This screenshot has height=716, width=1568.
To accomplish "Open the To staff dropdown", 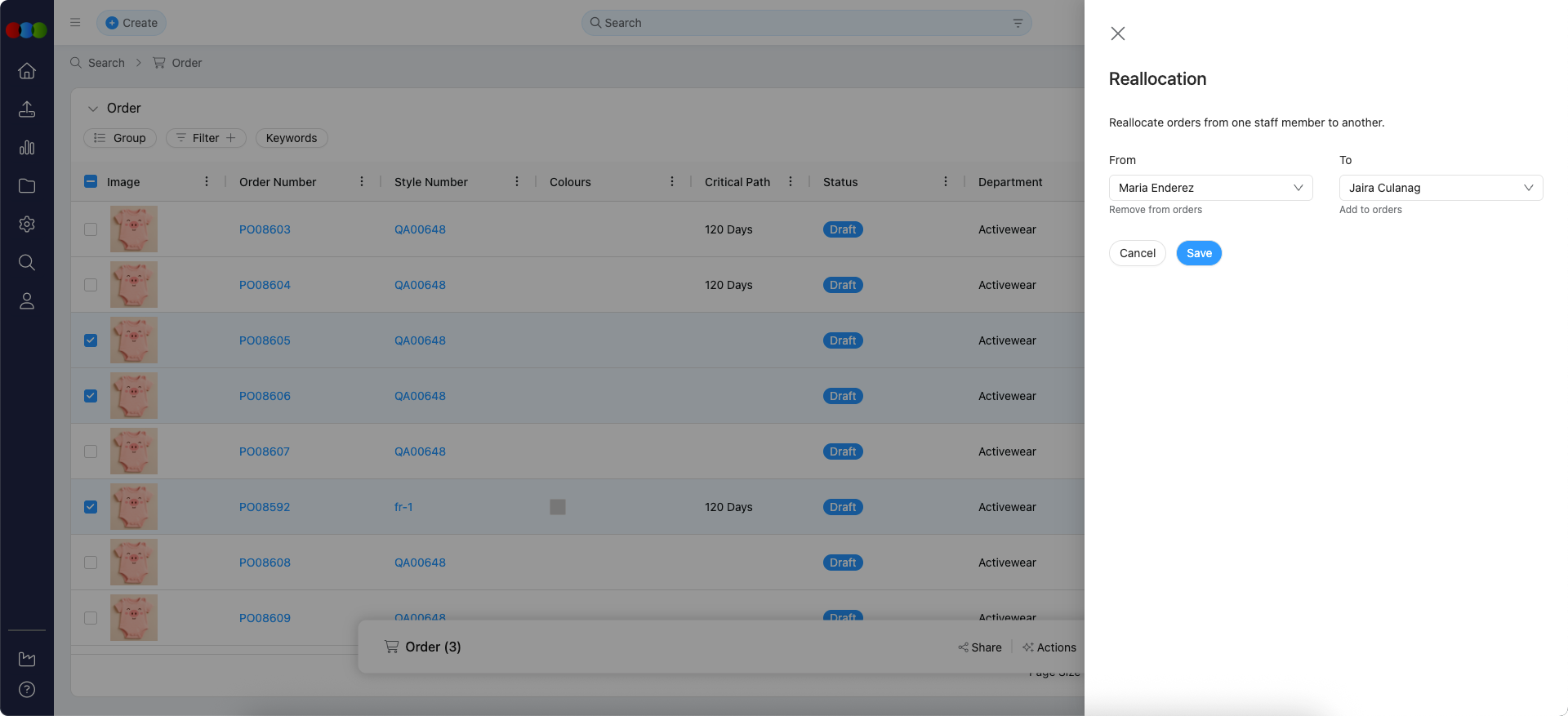I will click(1441, 188).
